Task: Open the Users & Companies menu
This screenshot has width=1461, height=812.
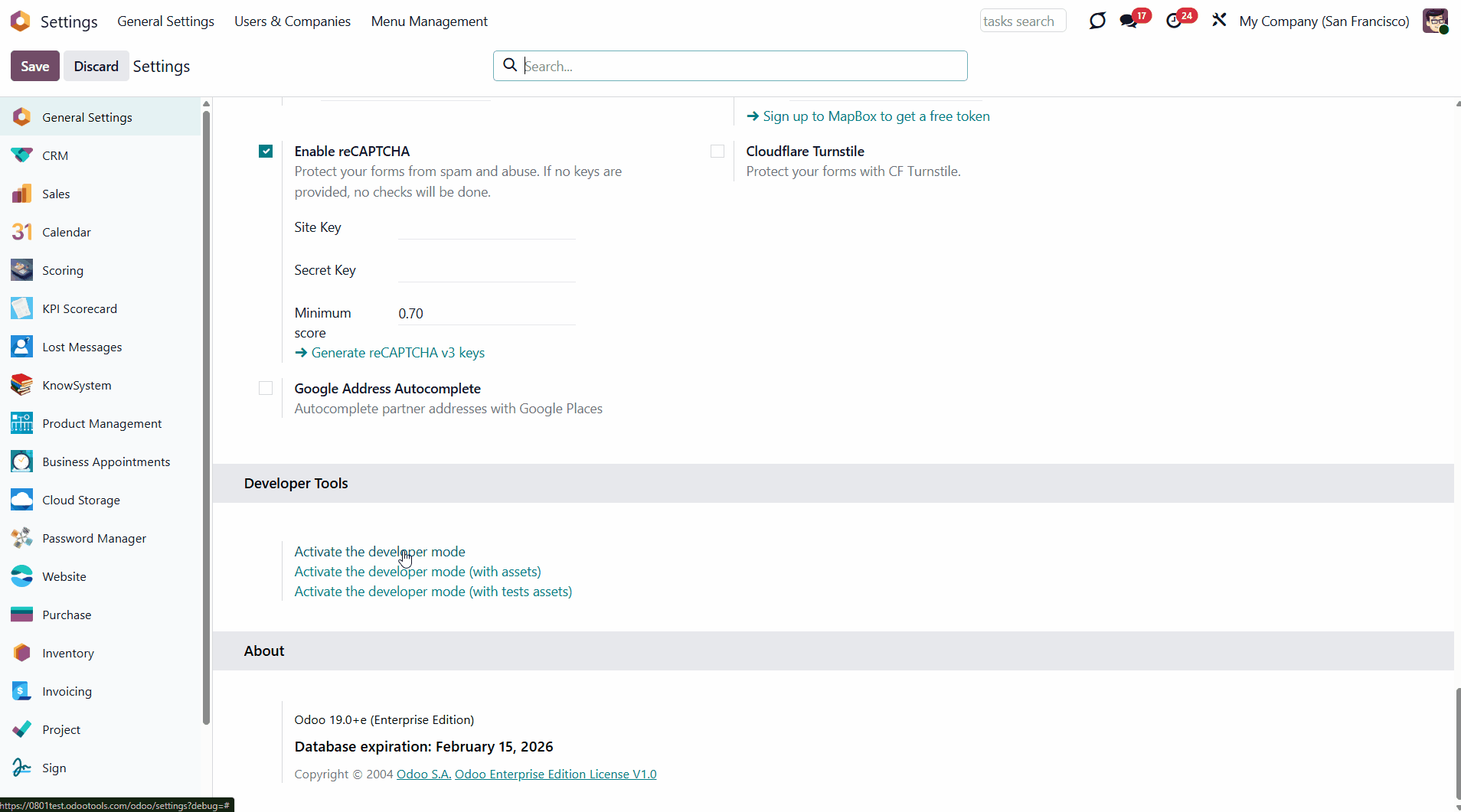Action: coord(293,21)
